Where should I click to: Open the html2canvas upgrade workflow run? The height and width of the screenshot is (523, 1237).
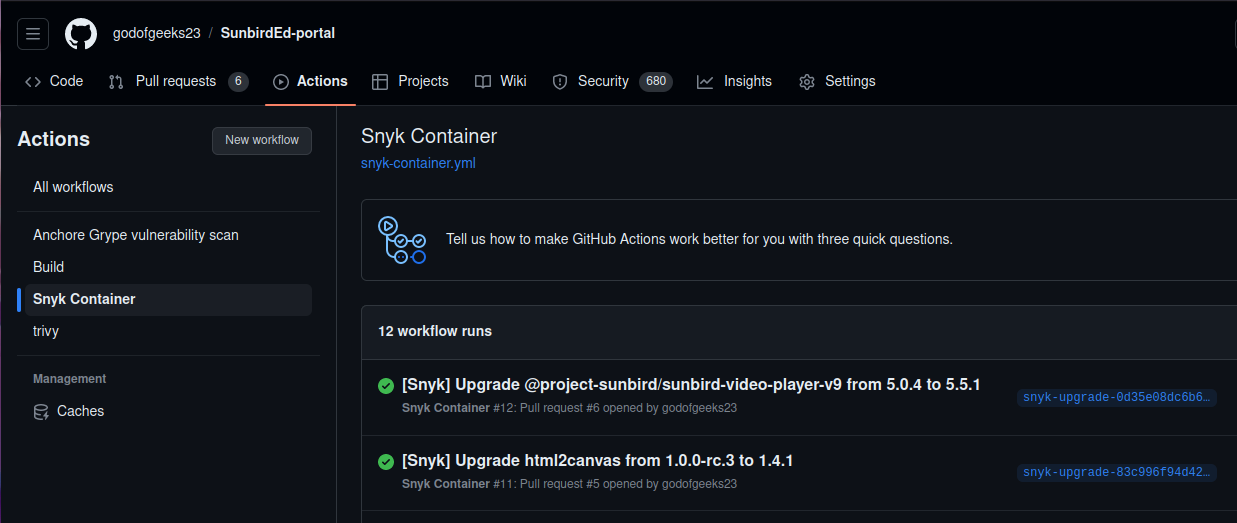point(597,461)
